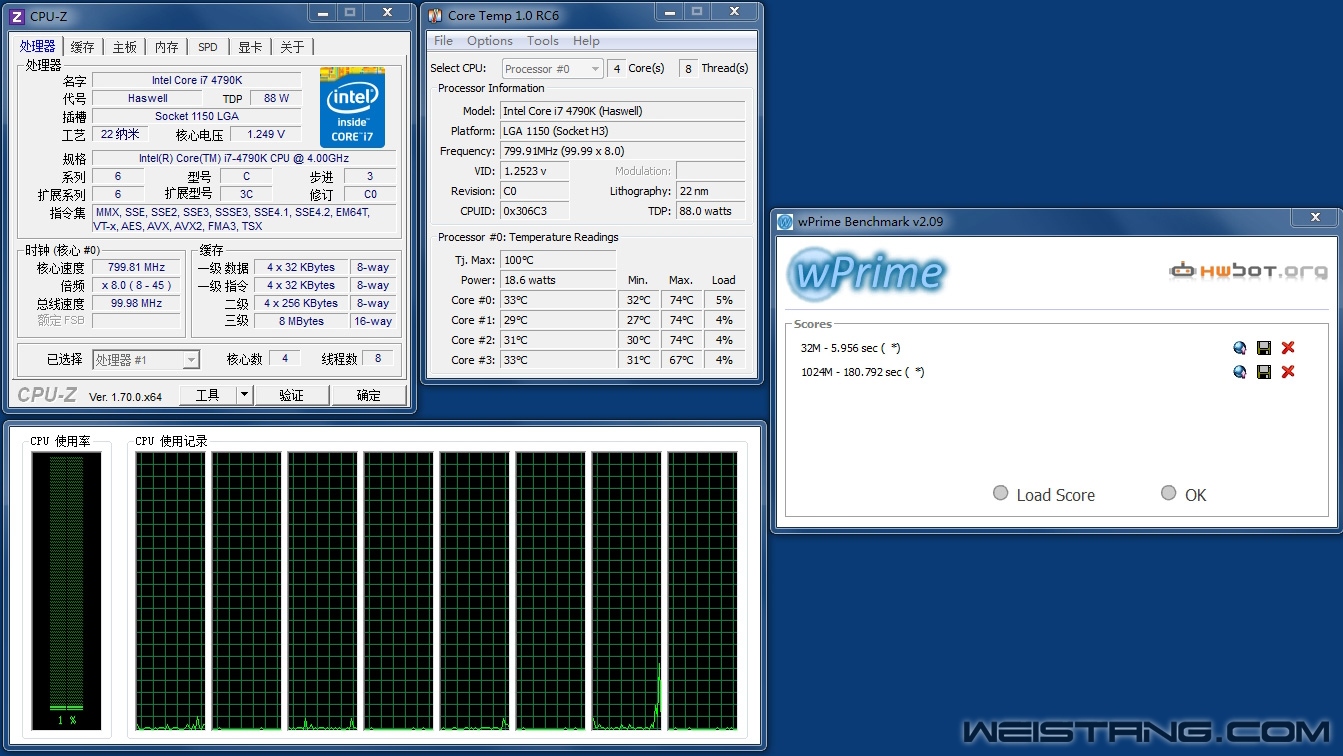Click the 32M - 5.956 sec score text
This screenshot has width=1343, height=756.
click(x=850, y=348)
